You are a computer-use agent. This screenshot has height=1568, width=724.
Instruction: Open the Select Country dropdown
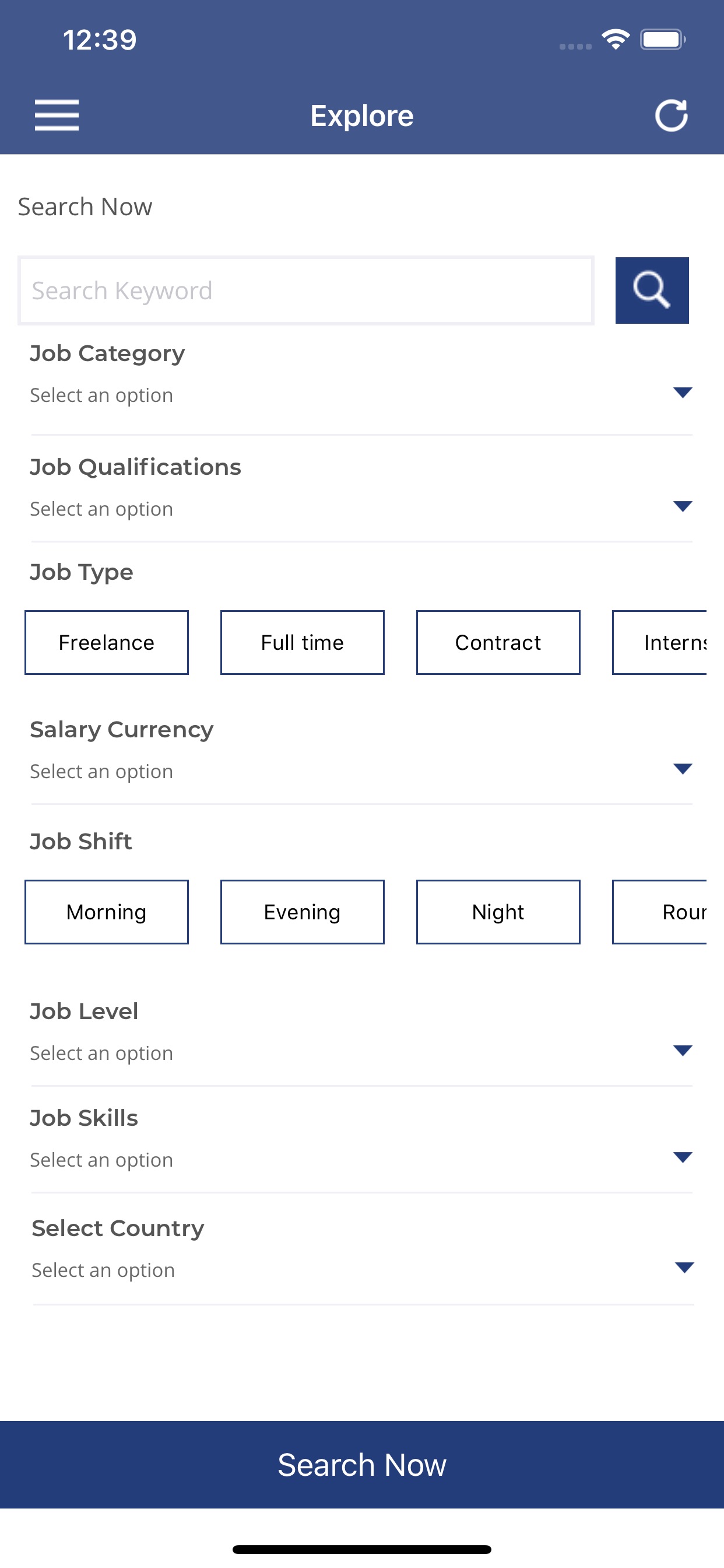click(684, 1268)
